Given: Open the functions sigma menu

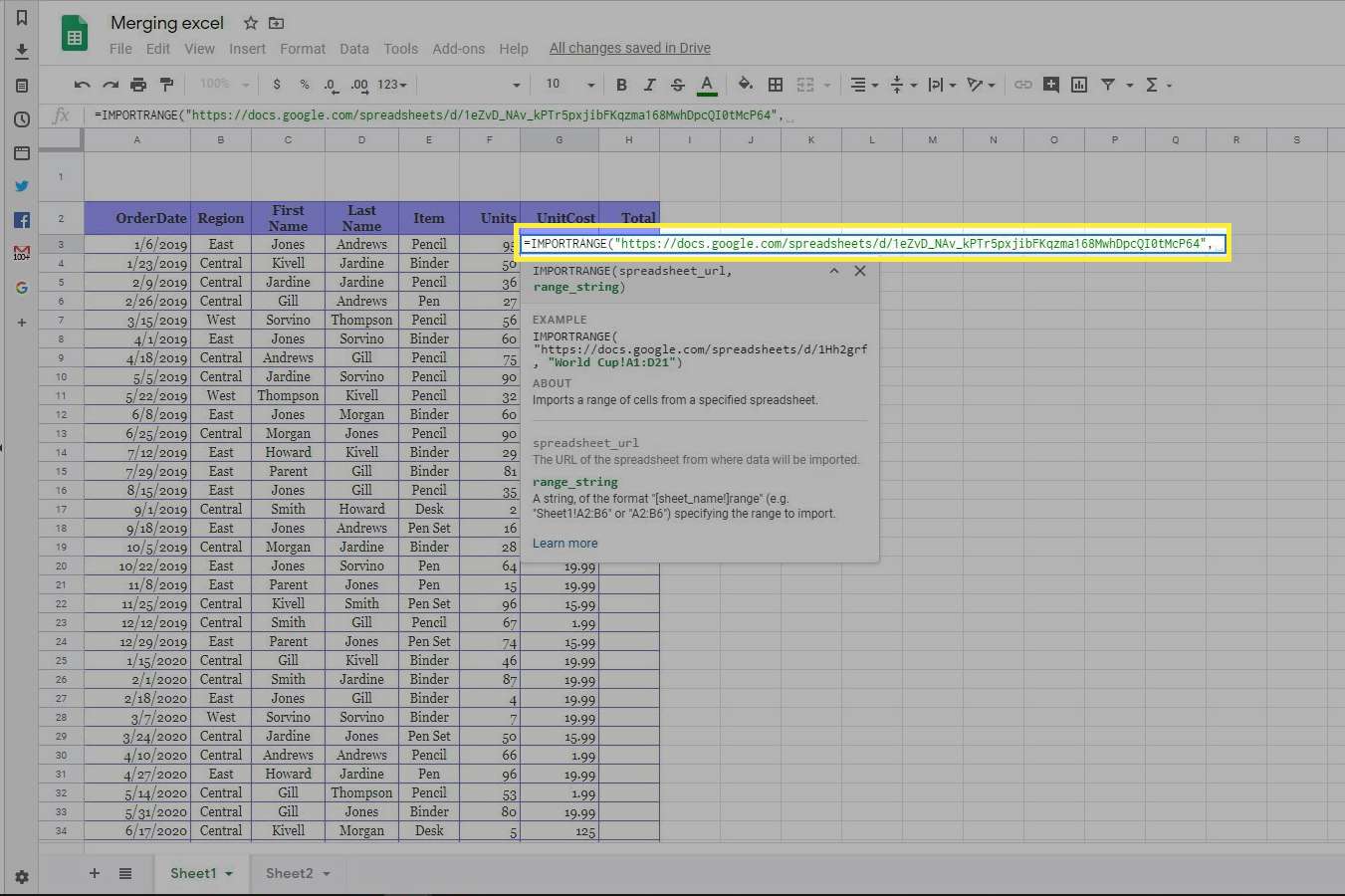Looking at the screenshot, I should pyautogui.click(x=1158, y=85).
